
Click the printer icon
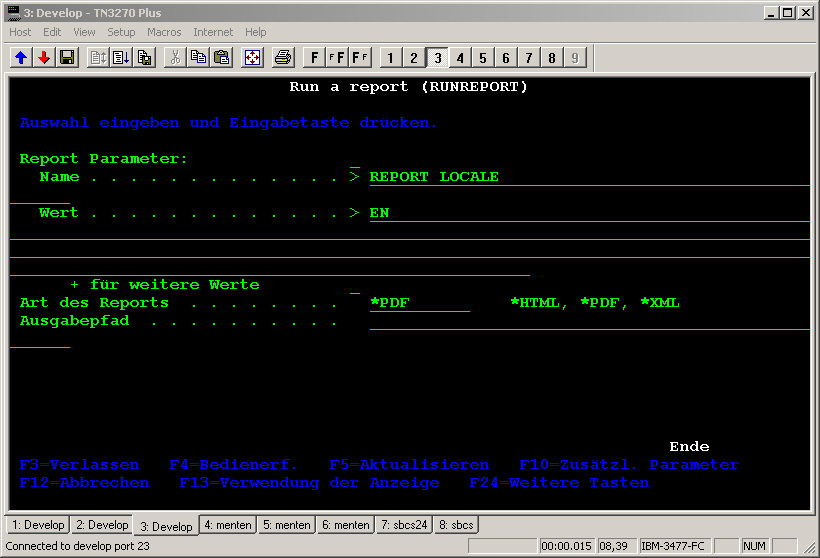283,58
